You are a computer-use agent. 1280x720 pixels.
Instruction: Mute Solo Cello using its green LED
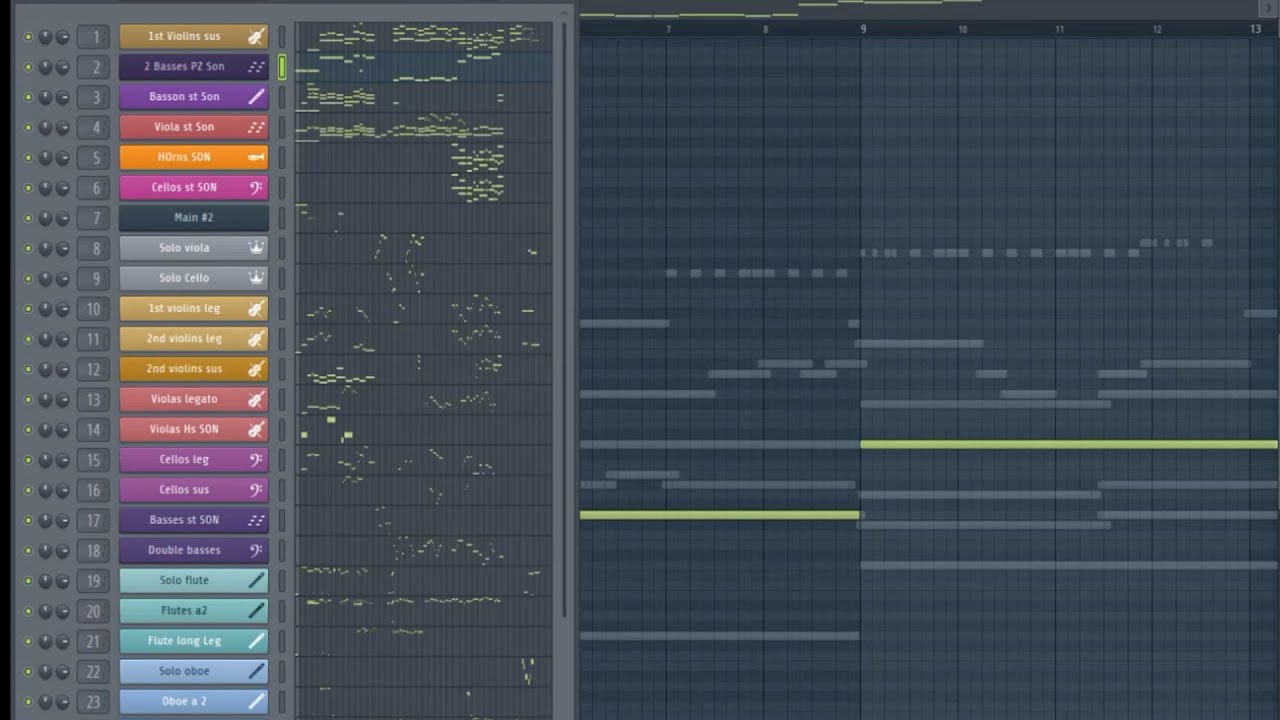tap(28, 278)
